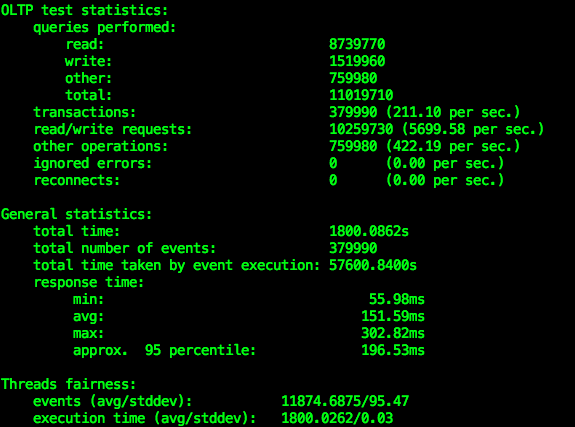Click the transactions count 379990
This screenshot has width=575, height=427.
[x=353, y=112]
